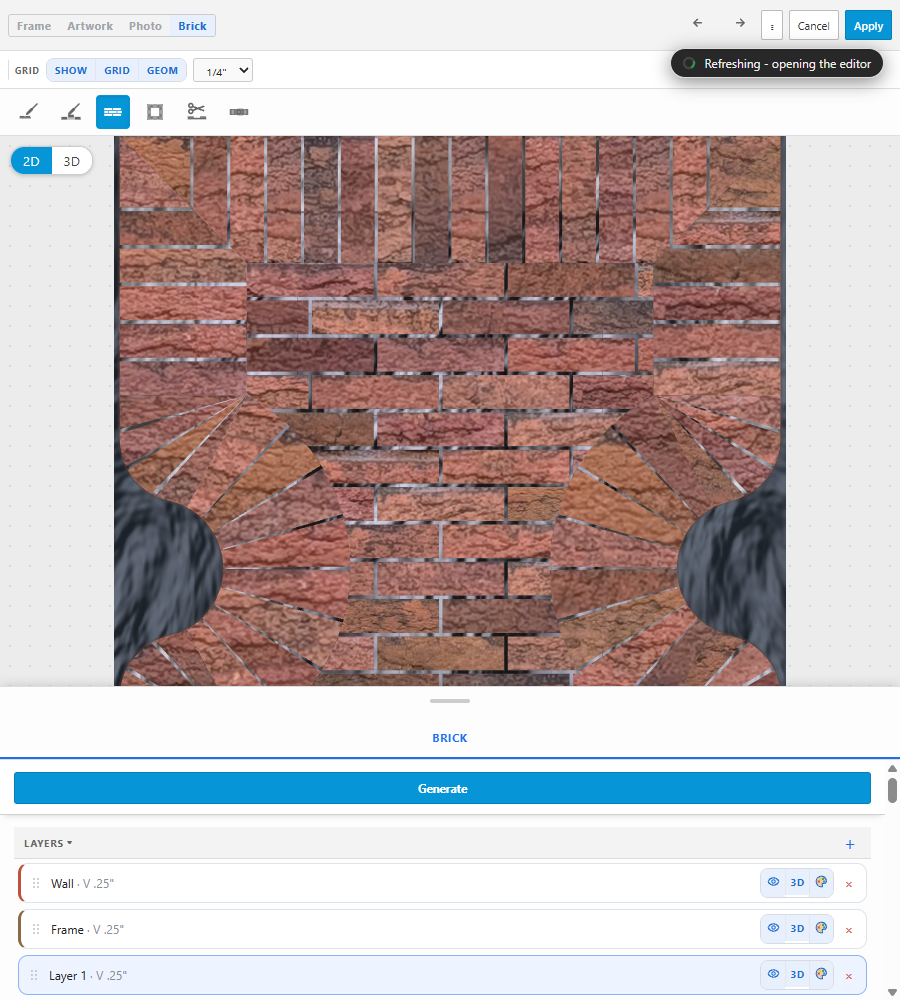The height and width of the screenshot is (1000, 900).
Task: Toggle the GEOM snap option
Action: coord(162,70)
